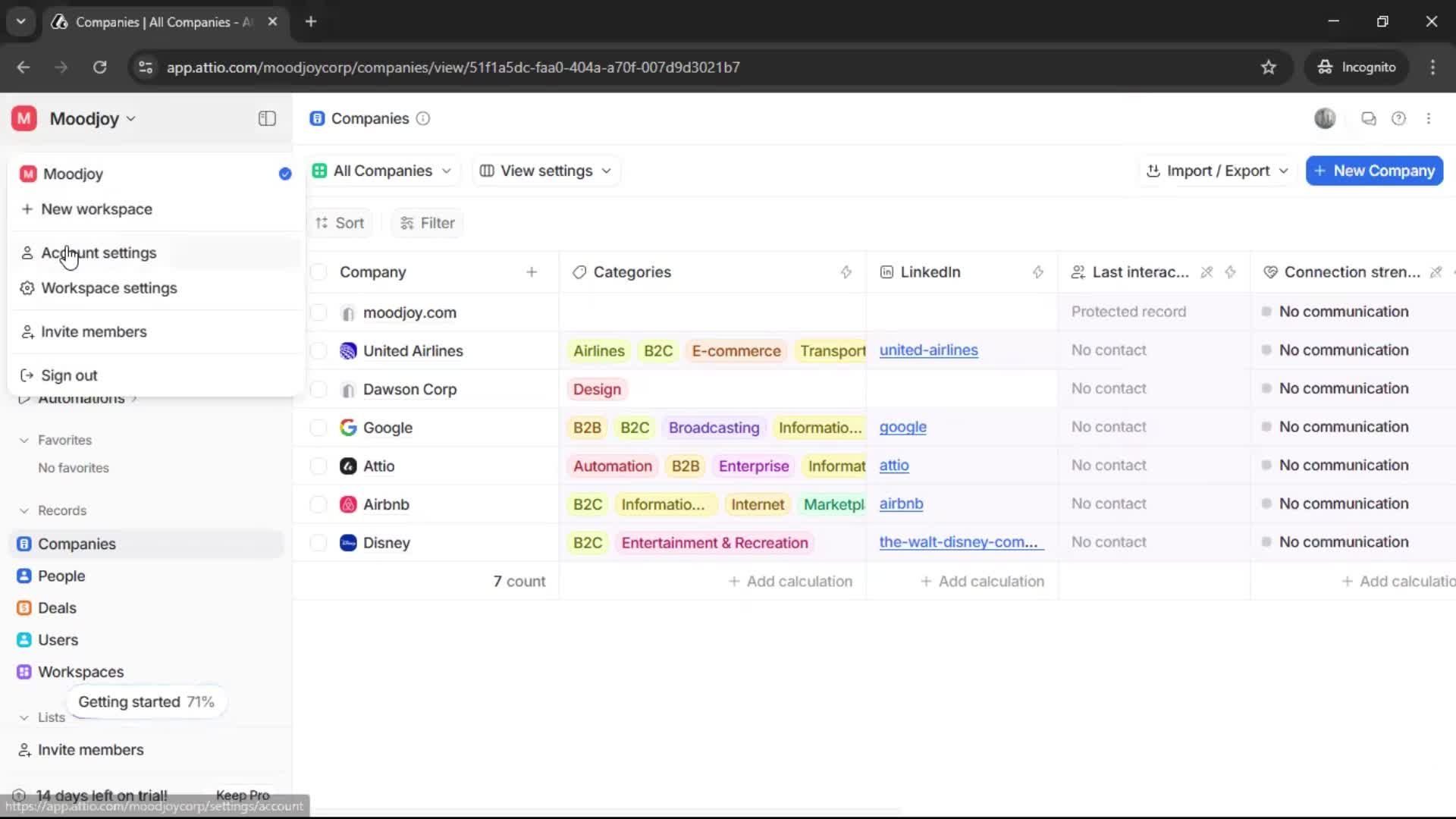Open the All Companies view dropdown
Screen dimensions: 1456x819
pyautogui.click(x=382, y=171)
